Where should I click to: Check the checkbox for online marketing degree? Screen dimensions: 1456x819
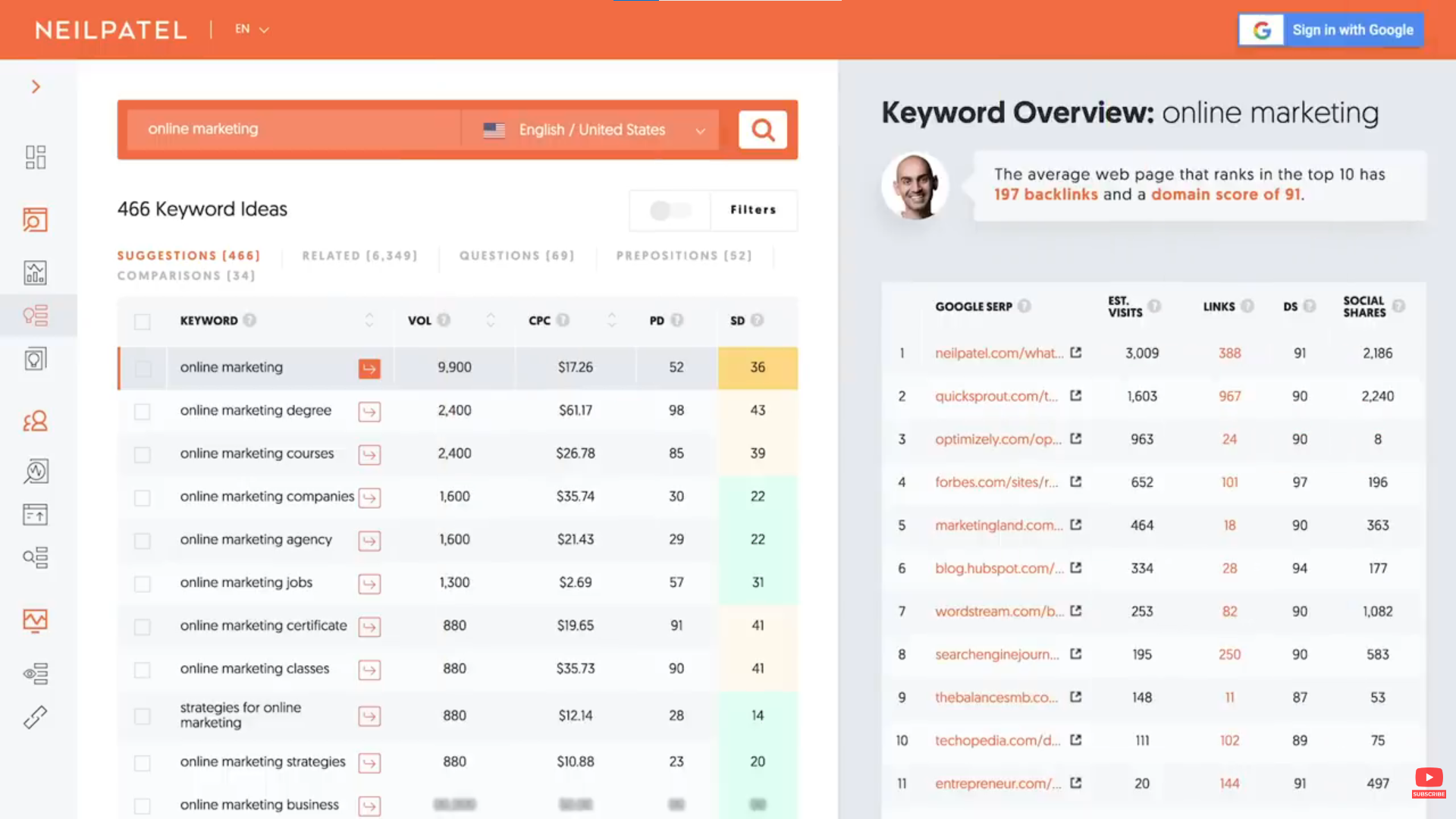pos(142,412)
